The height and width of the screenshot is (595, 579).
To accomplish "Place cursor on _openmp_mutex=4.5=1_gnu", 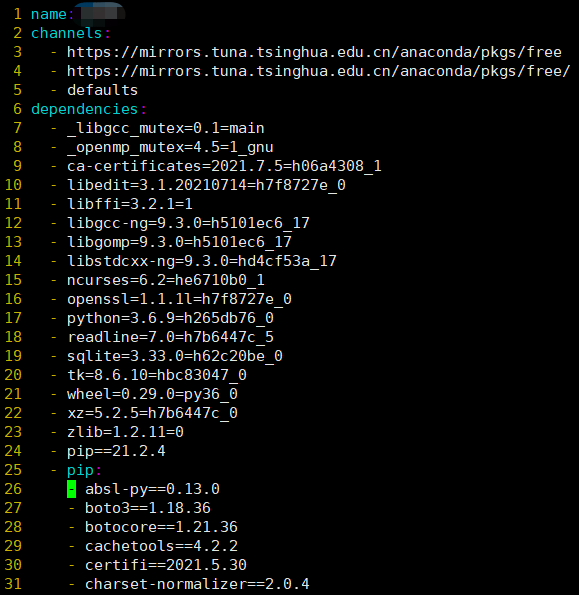I will coord(170,147).
